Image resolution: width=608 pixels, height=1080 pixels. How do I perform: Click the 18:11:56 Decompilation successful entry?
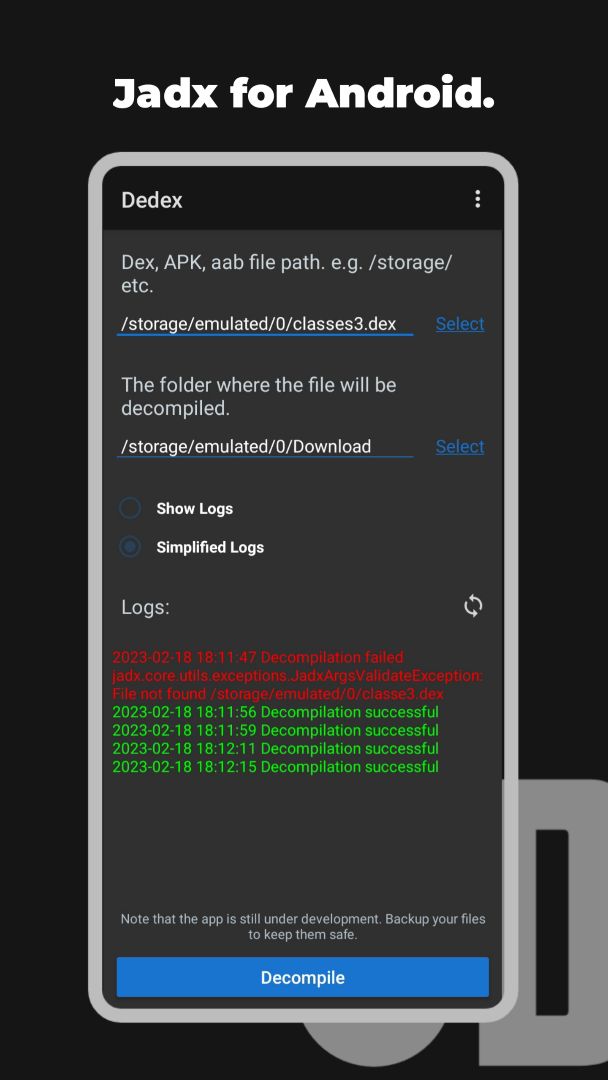275,712
